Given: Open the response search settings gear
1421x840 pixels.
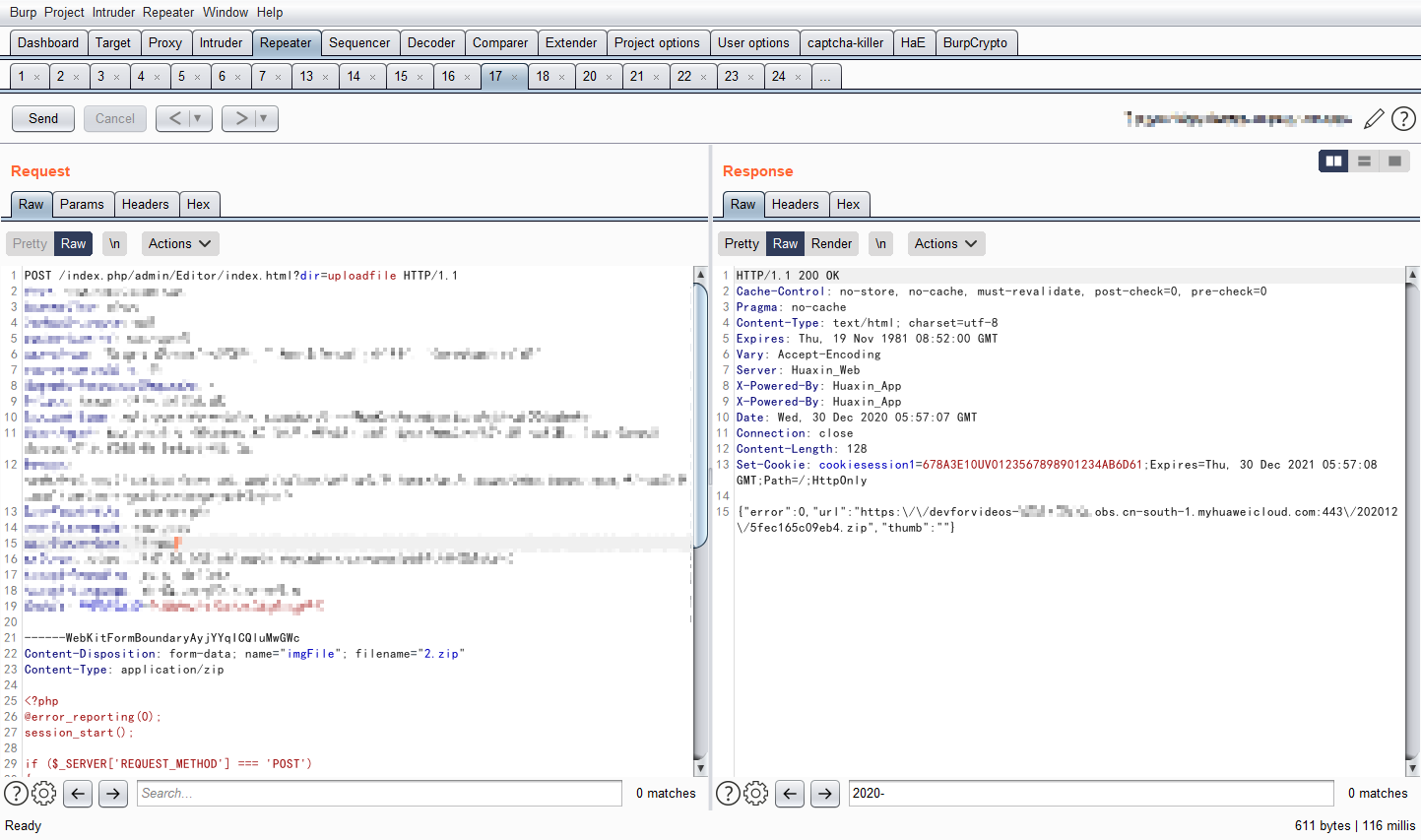Looking at the screenshot, I should pos(756,793).
